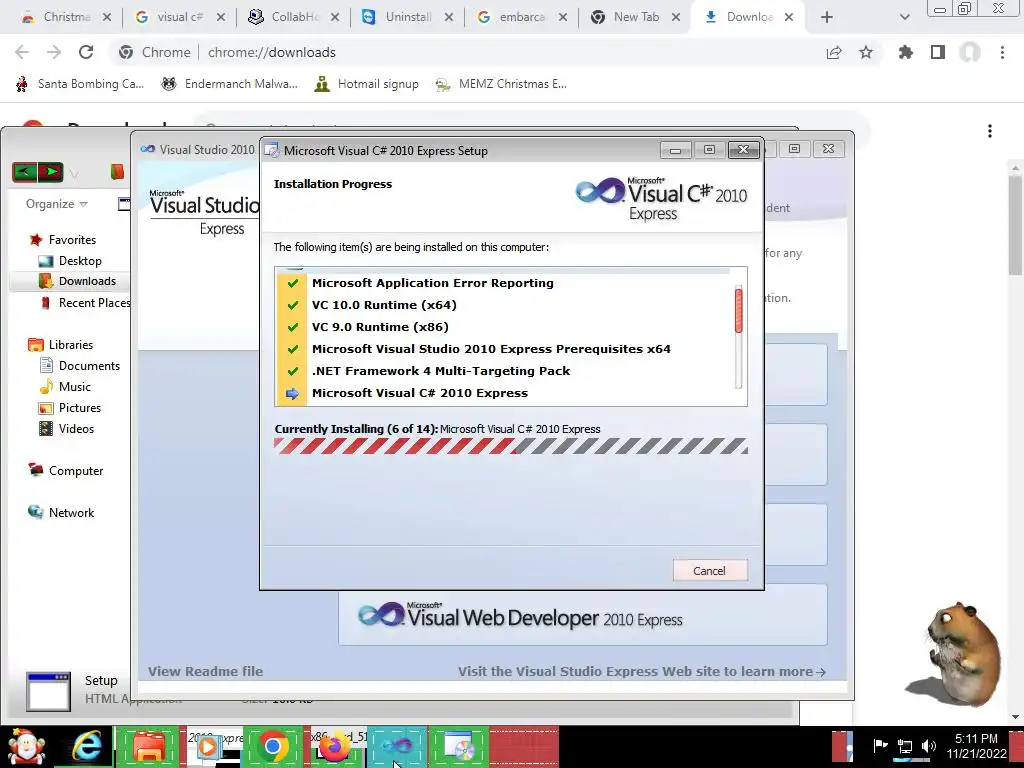Cancel the Visual C# 2010 Express installation

(x=710, y=571)
